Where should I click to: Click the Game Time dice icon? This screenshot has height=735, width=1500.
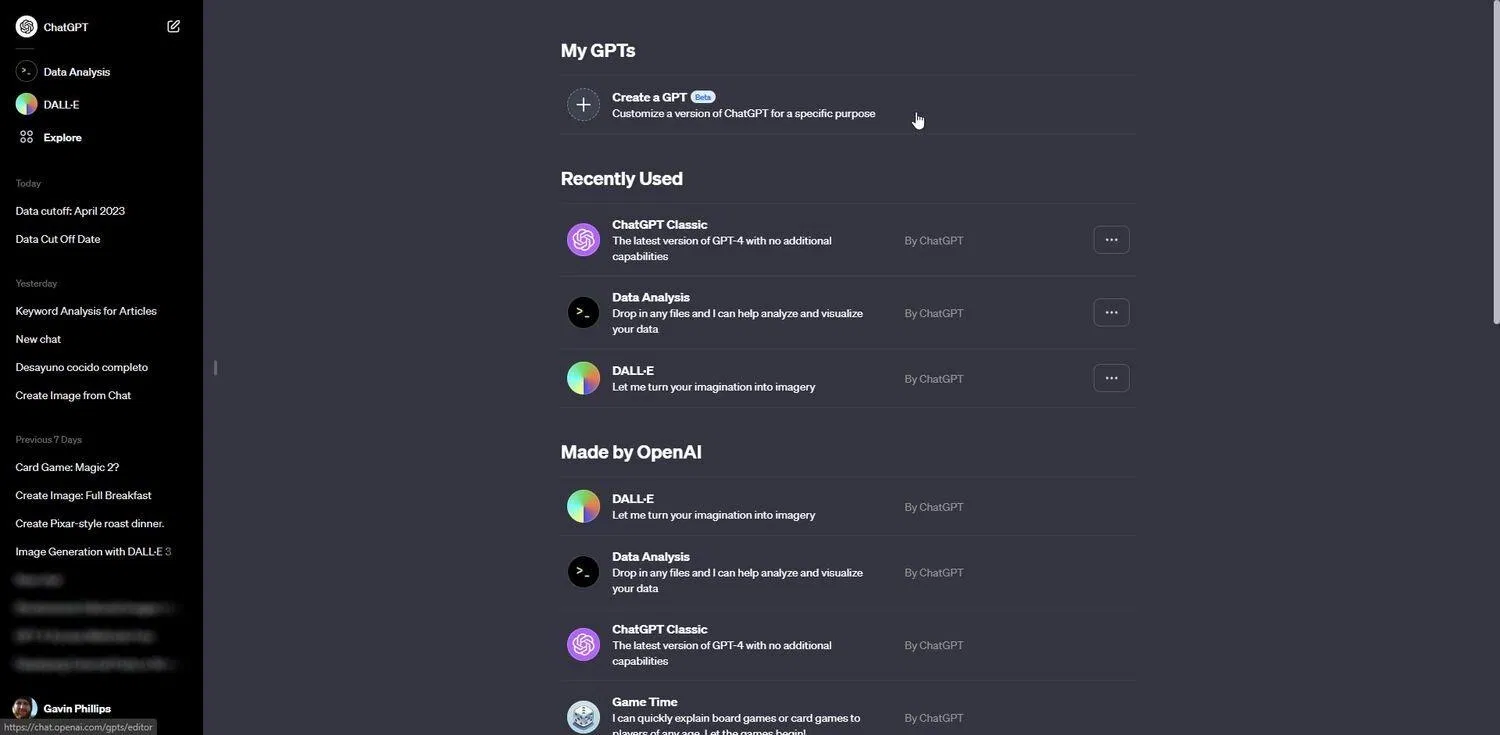[x=583, y=717]
